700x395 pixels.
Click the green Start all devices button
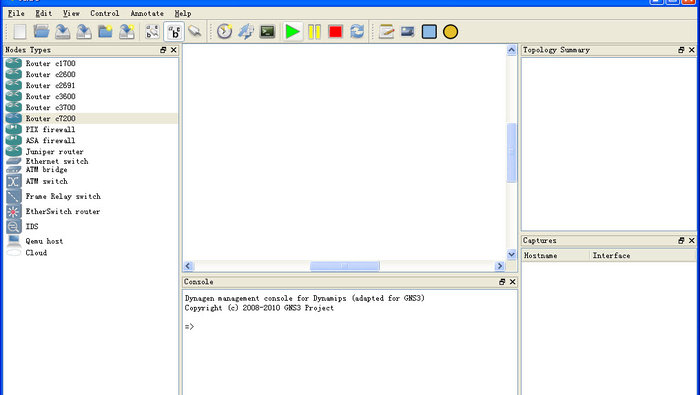292,32
